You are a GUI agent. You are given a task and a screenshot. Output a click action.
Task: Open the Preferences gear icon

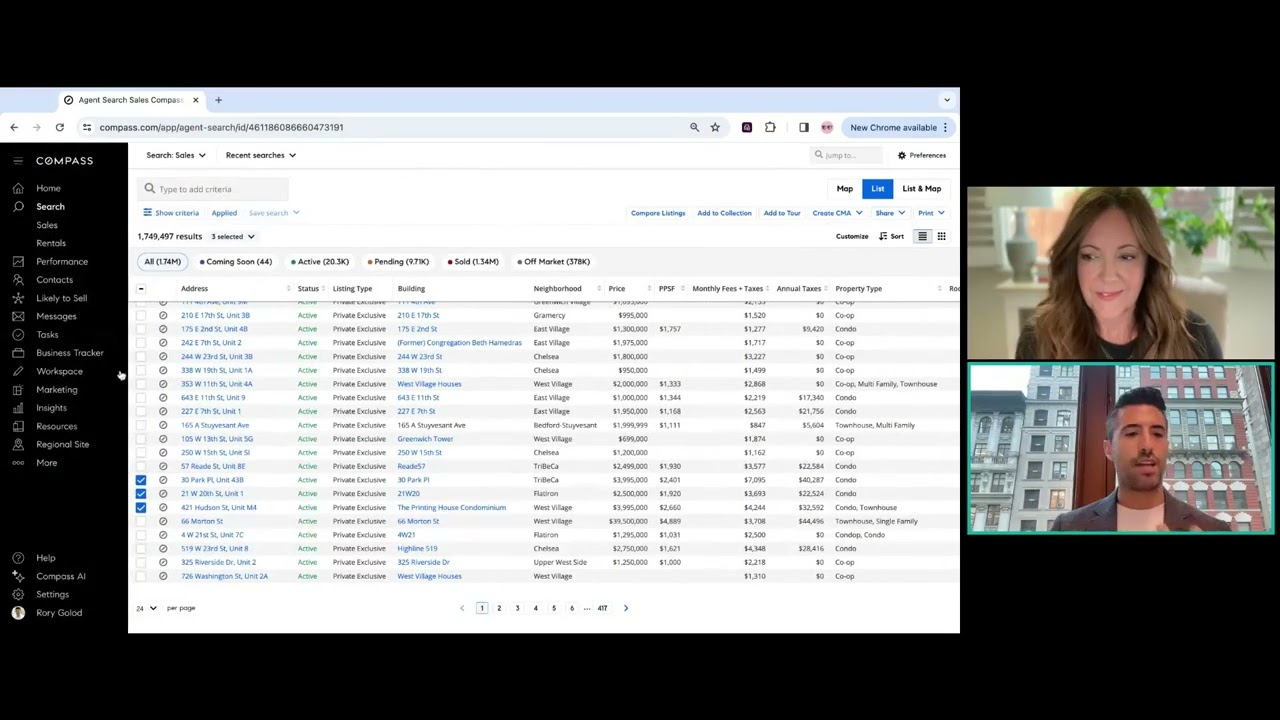click(x=902, y=155)
